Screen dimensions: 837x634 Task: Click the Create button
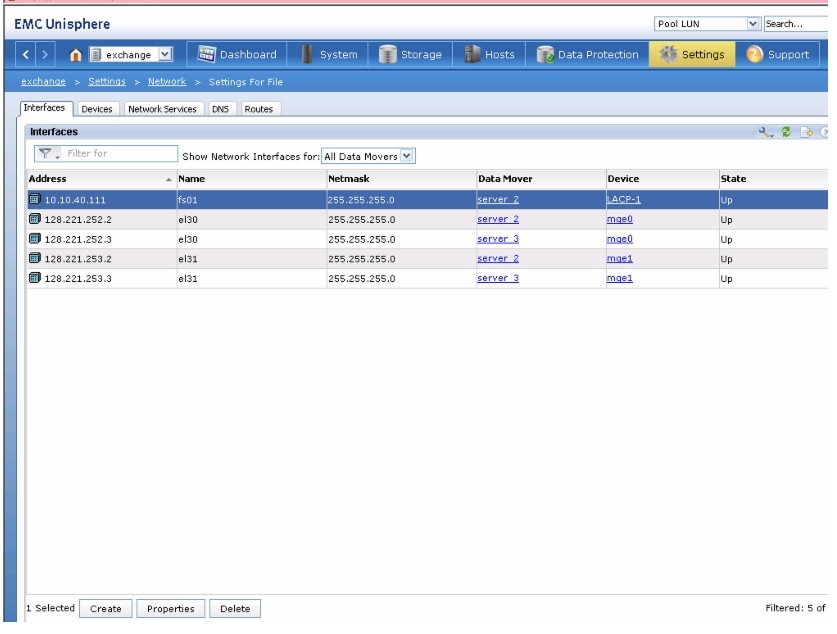[106, 608]
